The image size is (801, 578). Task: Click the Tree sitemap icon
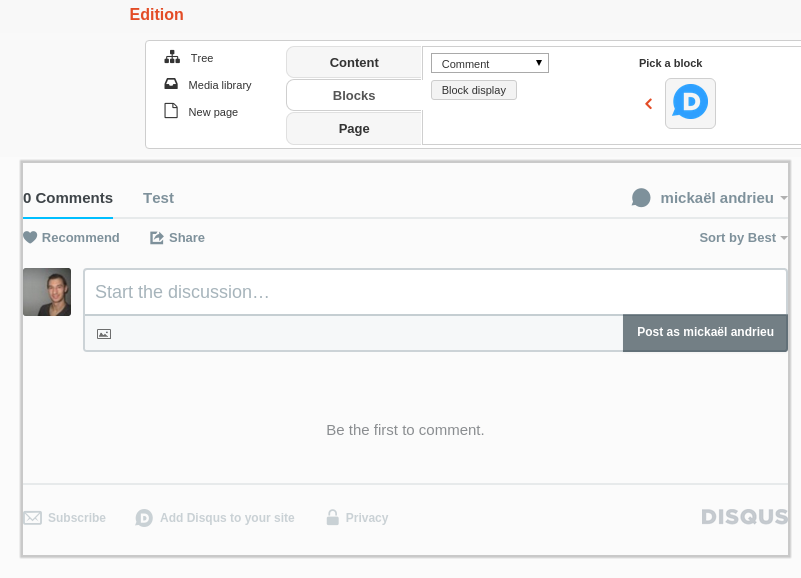click(172, 57)
